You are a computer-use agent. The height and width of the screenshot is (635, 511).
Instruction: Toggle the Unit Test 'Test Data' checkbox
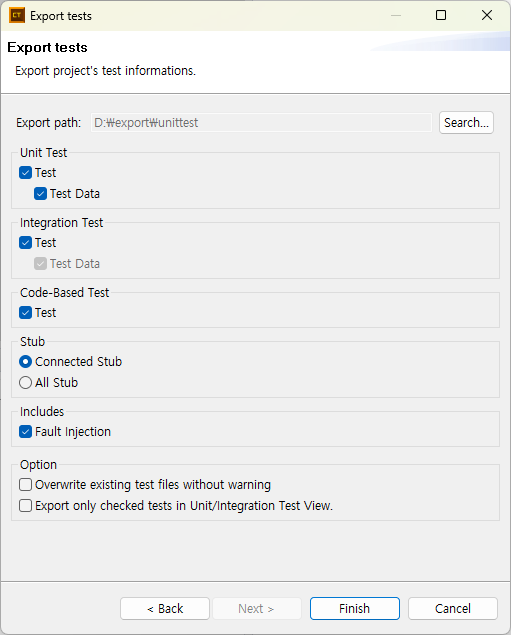coord(40,194)
